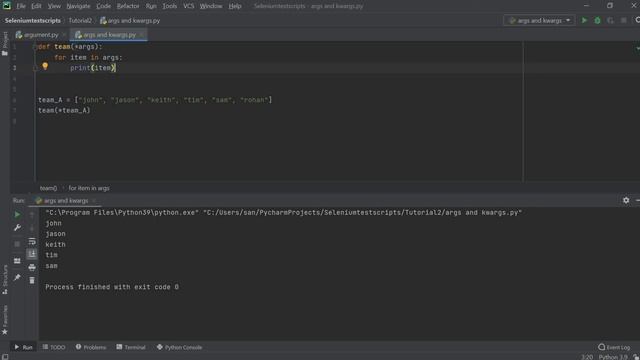Click the Stop square icon in top toolbar
The height and width of the screenshot is (360, 640).
(623, 20)
